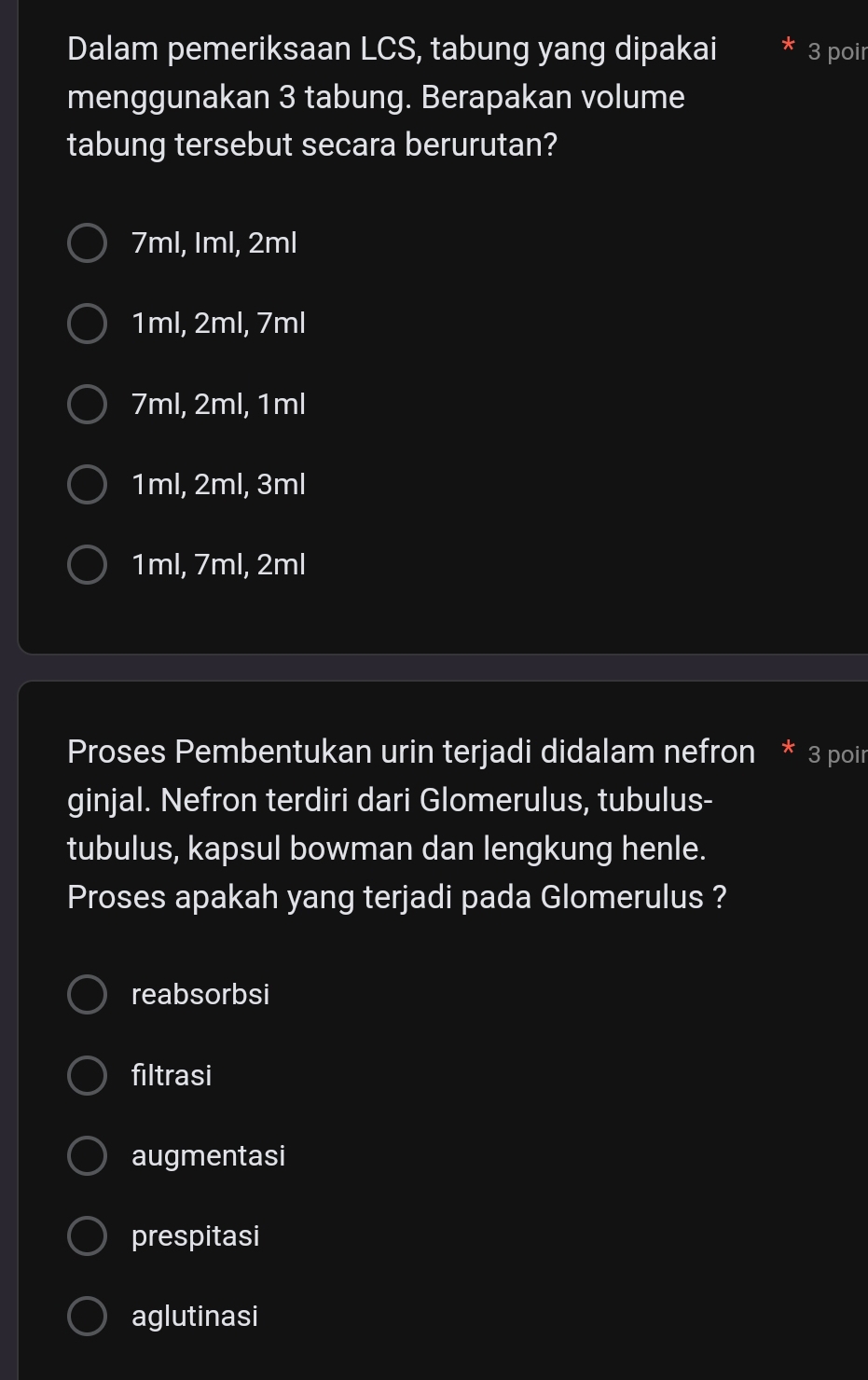Select the 'aglutinasi' option
This screenshot has height=1380, width=868.
(x=87, y=1317)
